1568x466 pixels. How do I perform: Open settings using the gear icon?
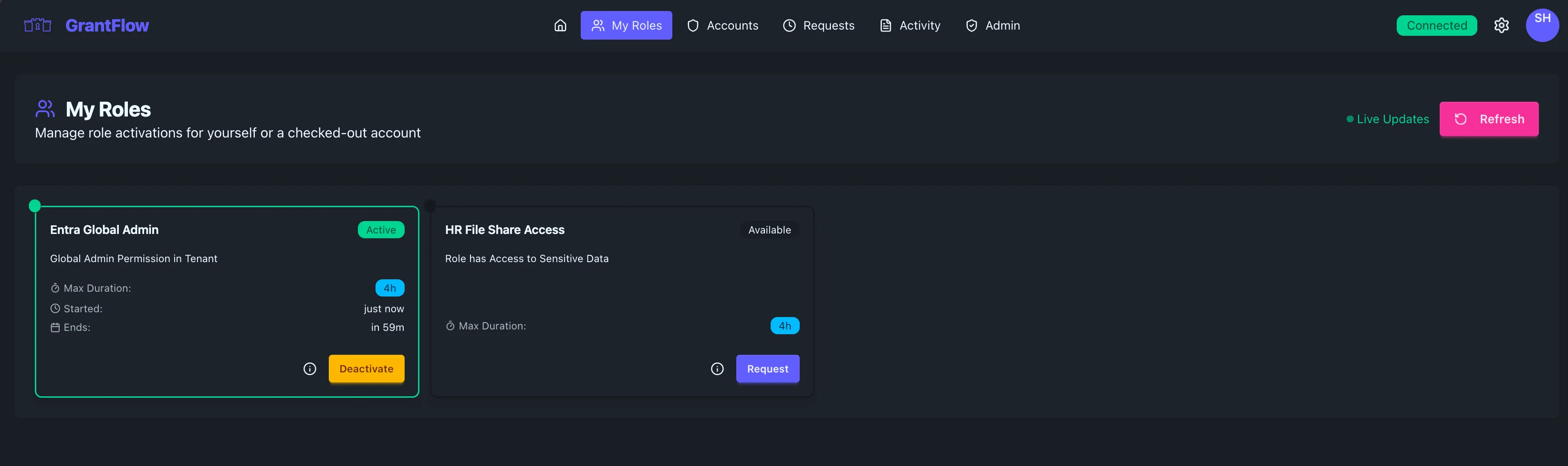point(1502,25)
